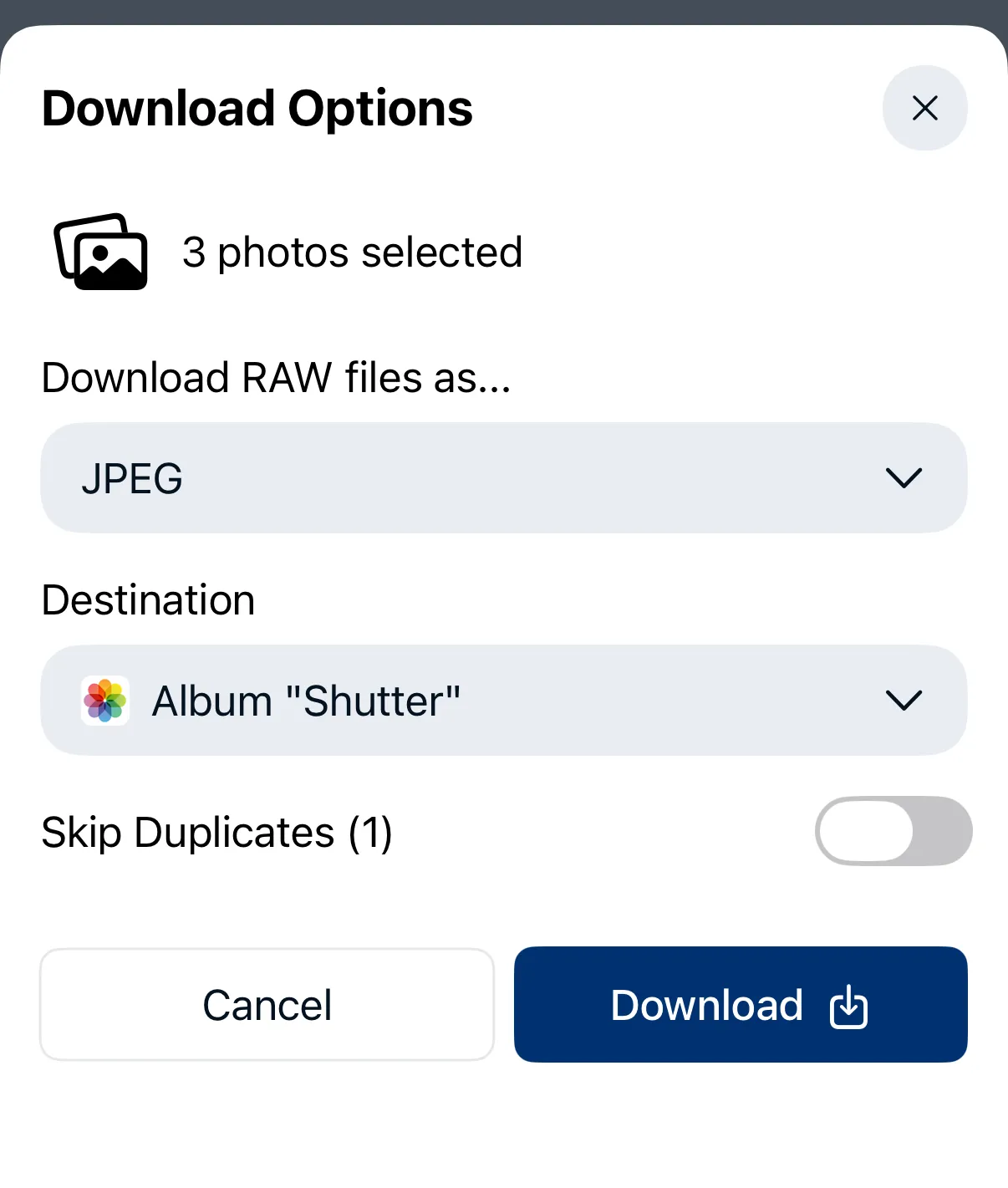Screen dimensions: 1008x1188
Task: Click the Download Options heading
Action: (257, 109)
